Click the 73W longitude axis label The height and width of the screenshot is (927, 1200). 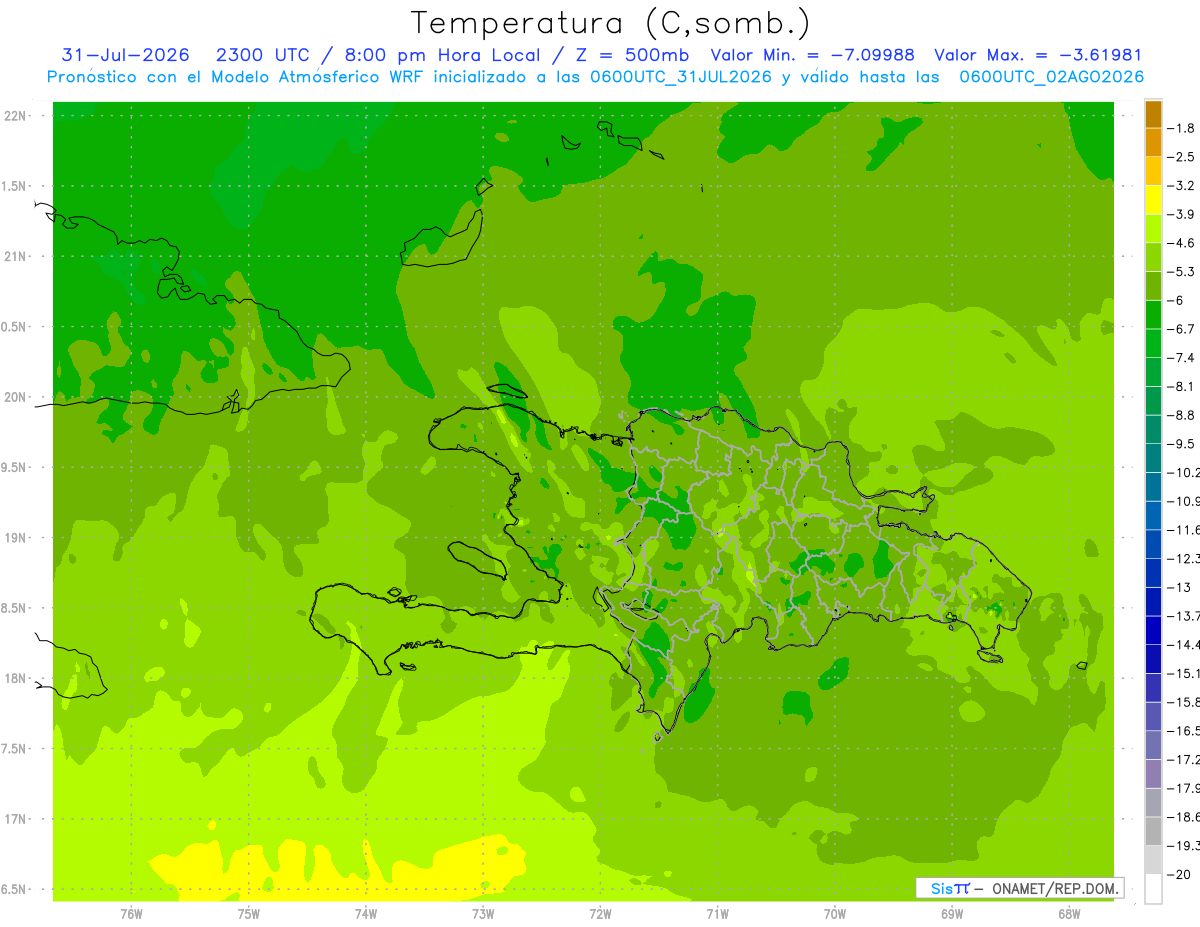pyautogui.click(x=483, y=915)
